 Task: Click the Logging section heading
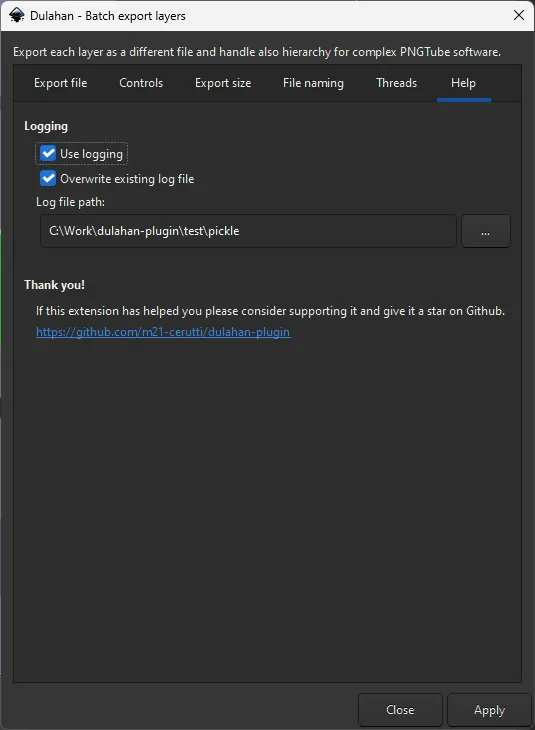[x=46, y=126]
